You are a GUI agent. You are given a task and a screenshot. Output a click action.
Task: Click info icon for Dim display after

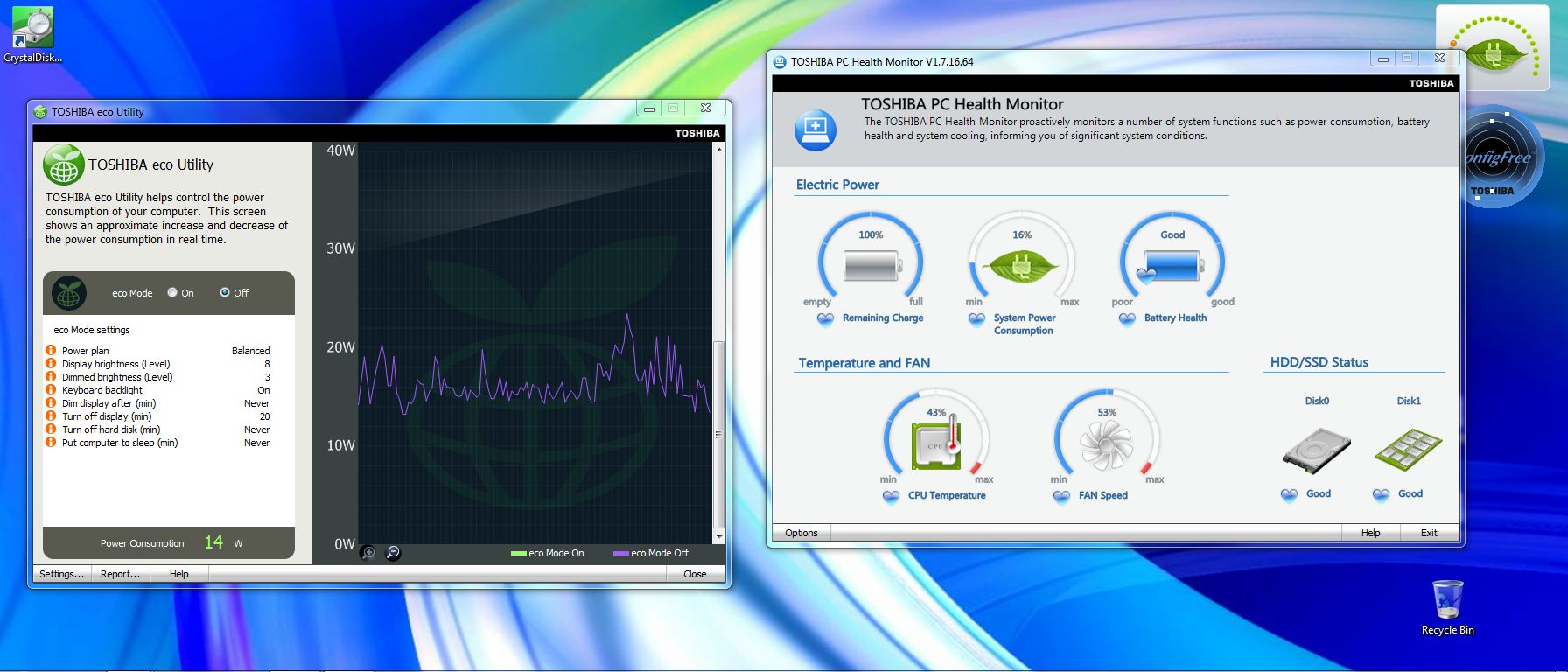click(x=51, y=403)
